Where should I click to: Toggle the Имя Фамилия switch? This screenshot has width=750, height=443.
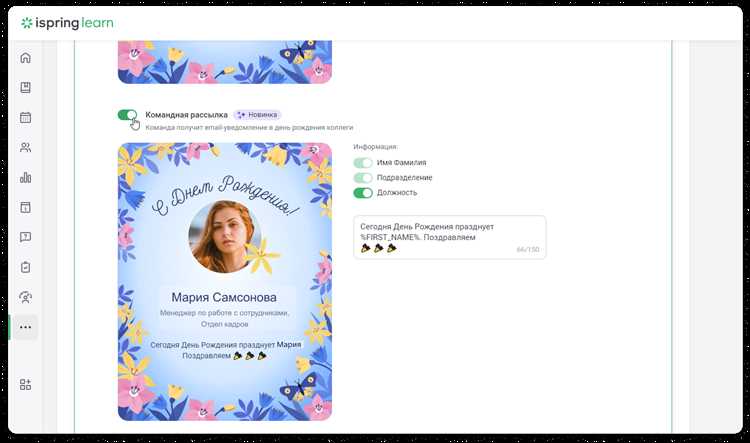(362, 162)
